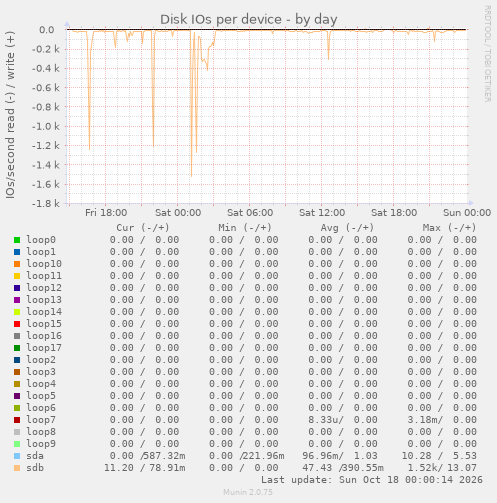Click the loop11 yellow color swatch
The height and width of the screenshot is (503, 497).
(x=17, y=276)
